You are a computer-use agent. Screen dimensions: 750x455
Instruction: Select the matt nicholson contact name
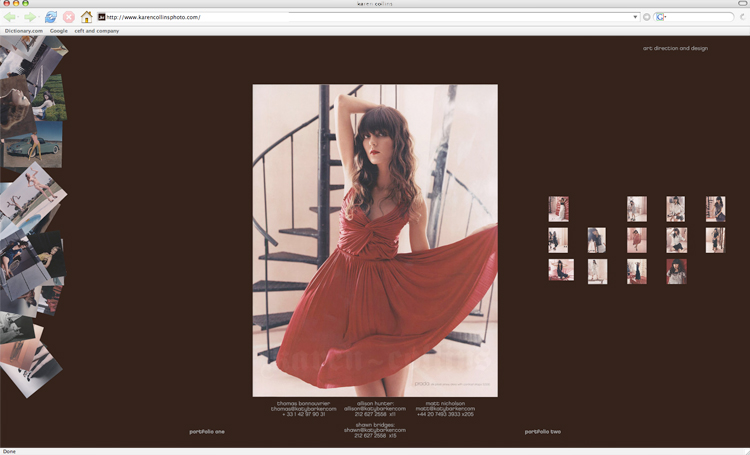(x=445, y=403)
